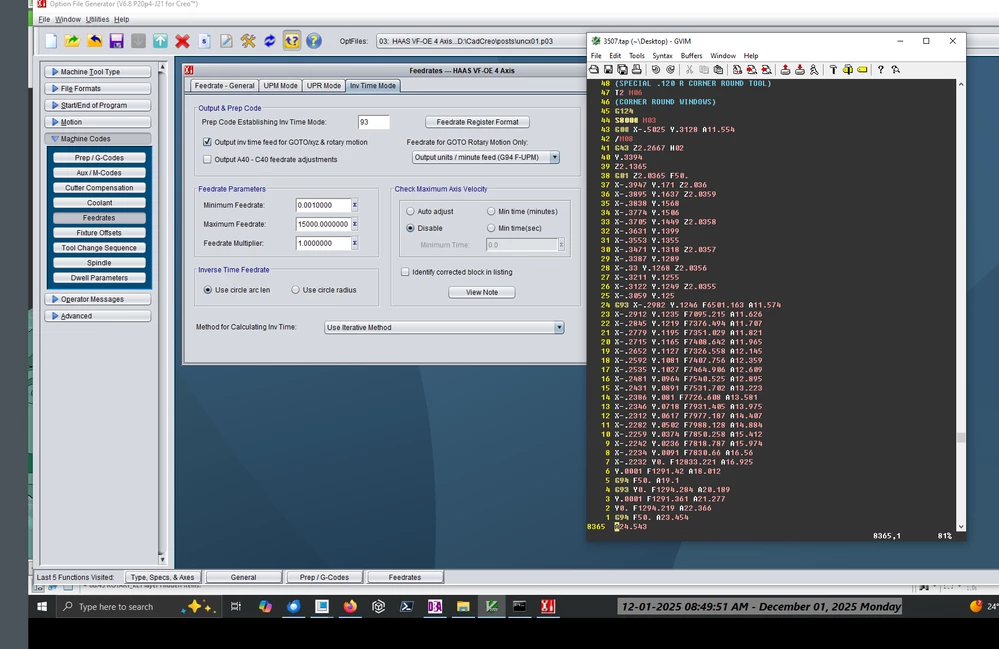
Task: Click the Maximum Feedrate input field
Action: pos(323,224)
